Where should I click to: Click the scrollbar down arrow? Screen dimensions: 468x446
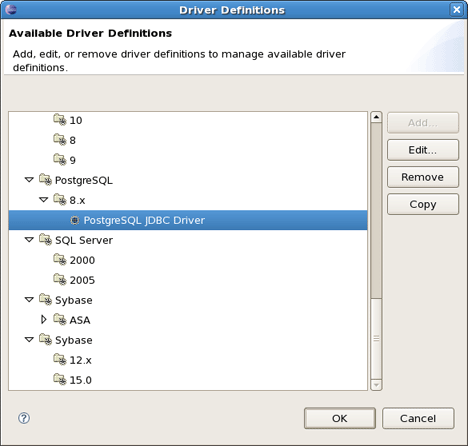(x=376, y=385)
